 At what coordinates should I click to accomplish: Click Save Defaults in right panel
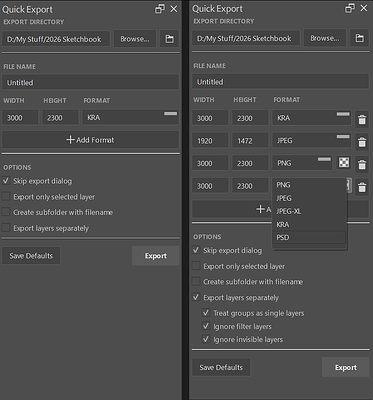tap(221, 367)
